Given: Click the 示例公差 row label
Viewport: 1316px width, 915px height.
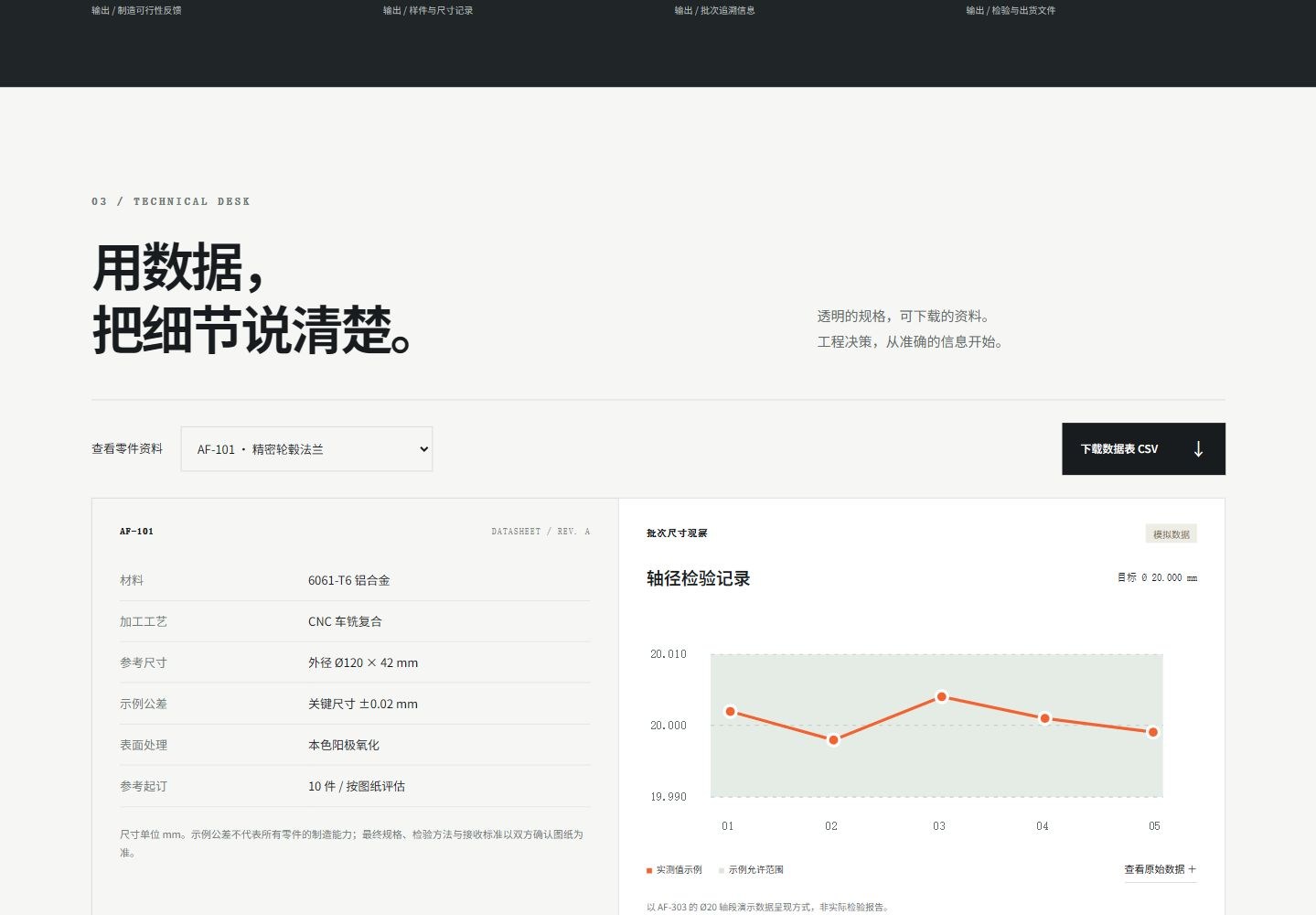Looking at the screenshot, I should pos(144,704).
